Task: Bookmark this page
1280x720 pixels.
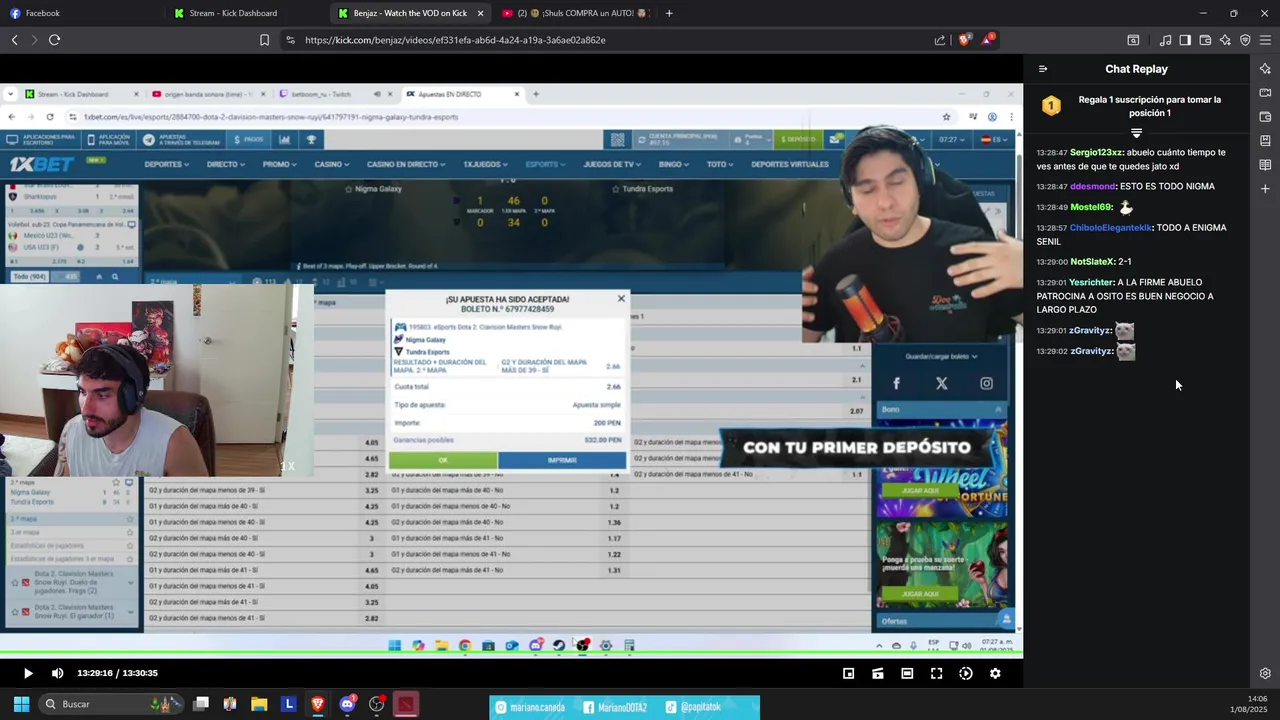Action: [x=264, y=40]
